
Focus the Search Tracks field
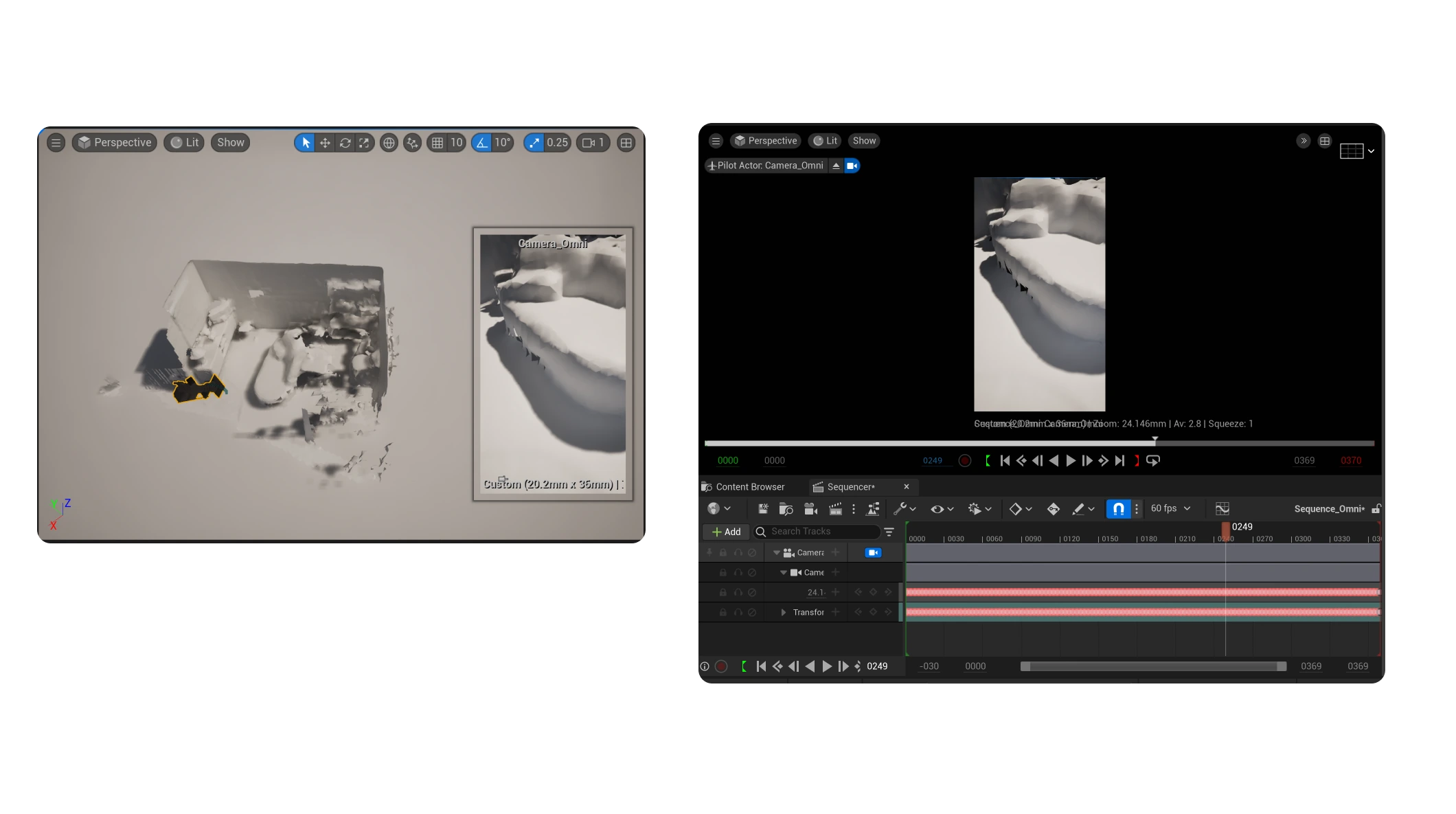point(817,532)
